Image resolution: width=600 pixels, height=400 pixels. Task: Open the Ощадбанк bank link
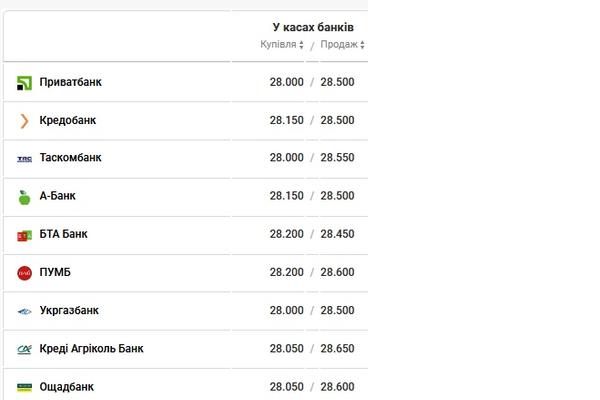67,387
